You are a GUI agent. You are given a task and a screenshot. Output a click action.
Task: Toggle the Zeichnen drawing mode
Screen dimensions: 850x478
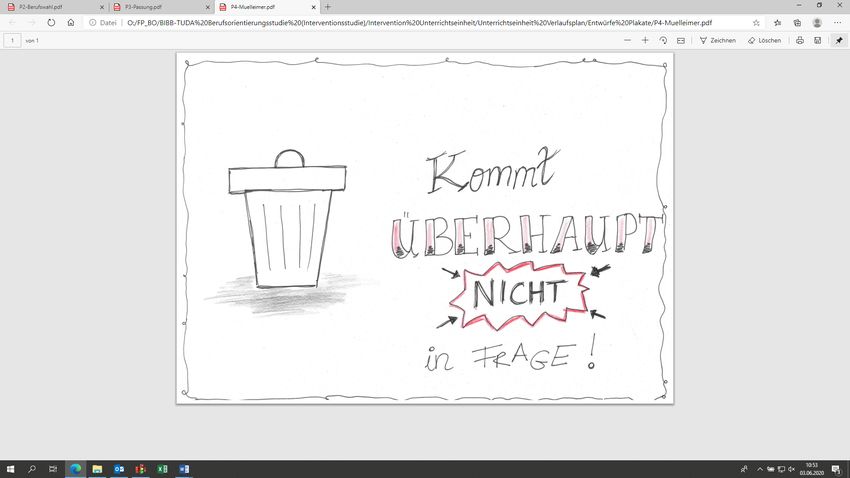tap(717, 40)
